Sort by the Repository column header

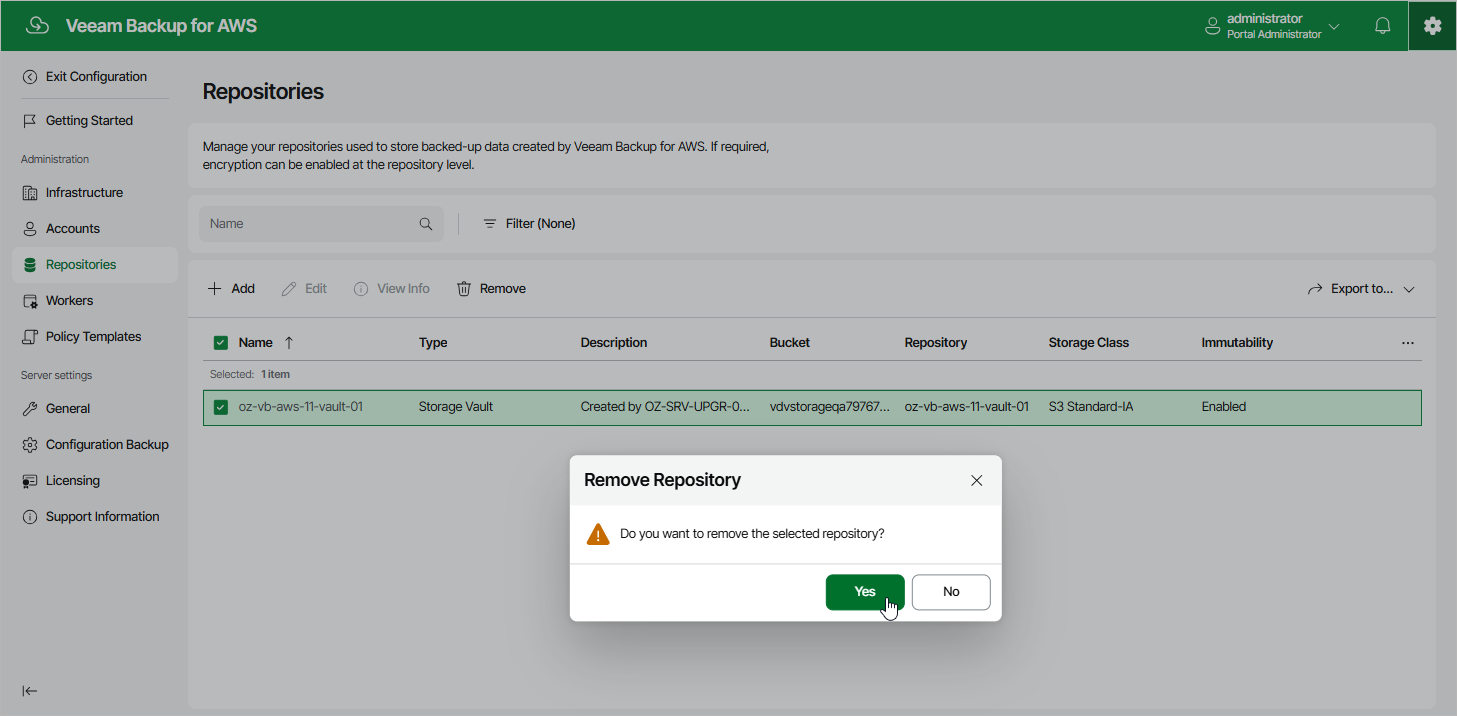[936, 343]
